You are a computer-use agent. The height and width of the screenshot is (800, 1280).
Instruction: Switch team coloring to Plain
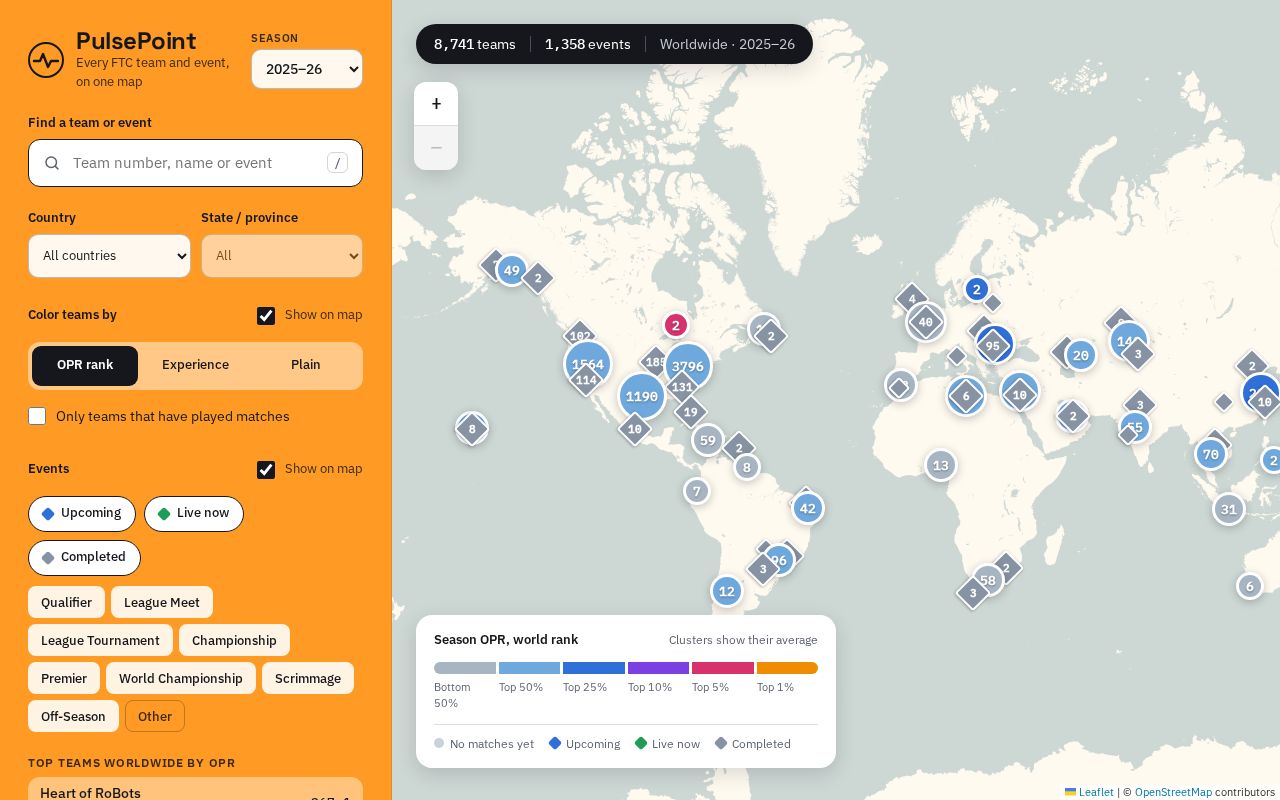(x=306, y=366)
